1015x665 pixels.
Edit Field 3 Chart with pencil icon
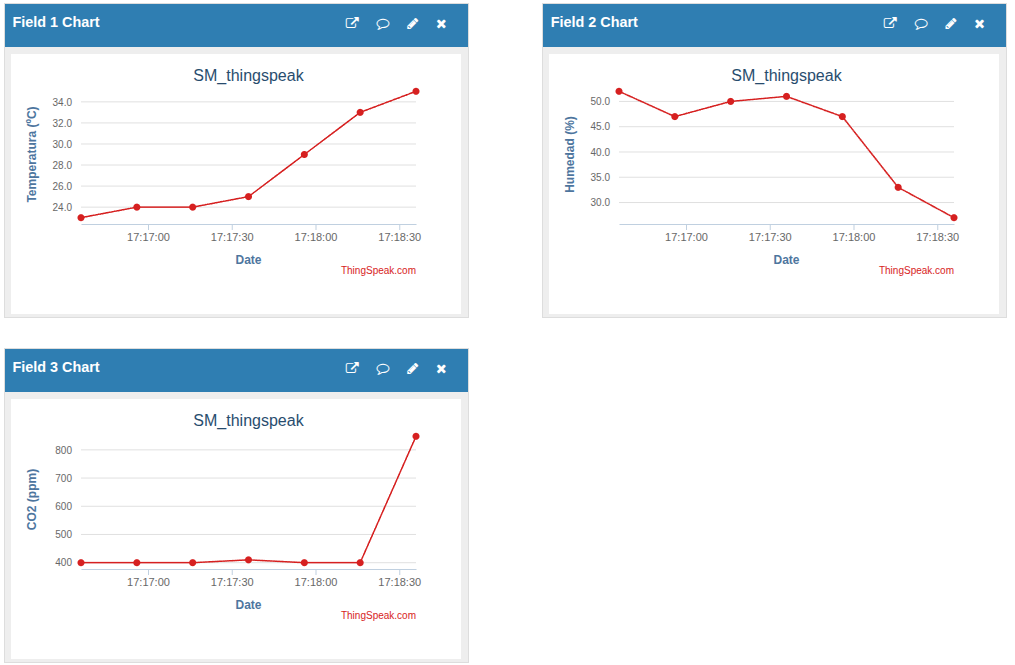[412, 369]
